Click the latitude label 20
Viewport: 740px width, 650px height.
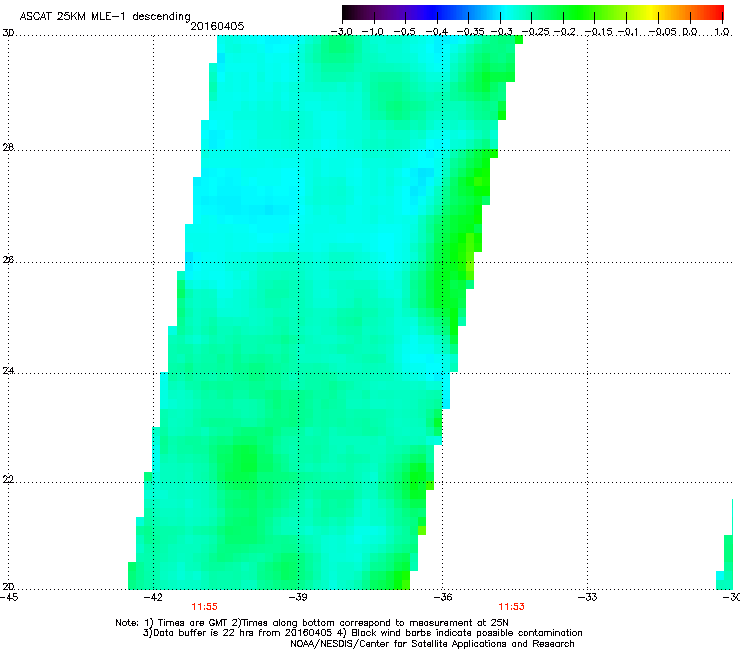8,587
